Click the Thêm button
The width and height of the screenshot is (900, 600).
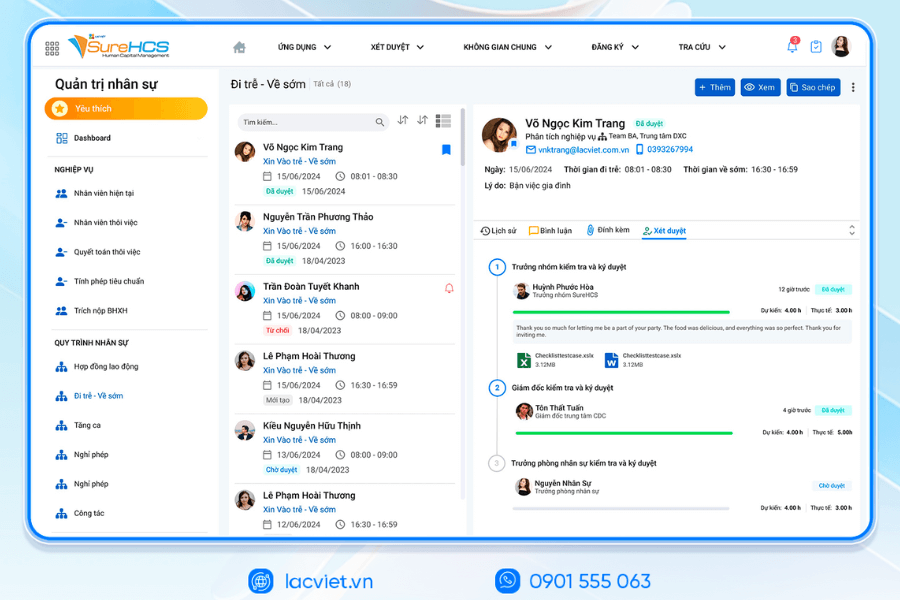pos(714,87)
